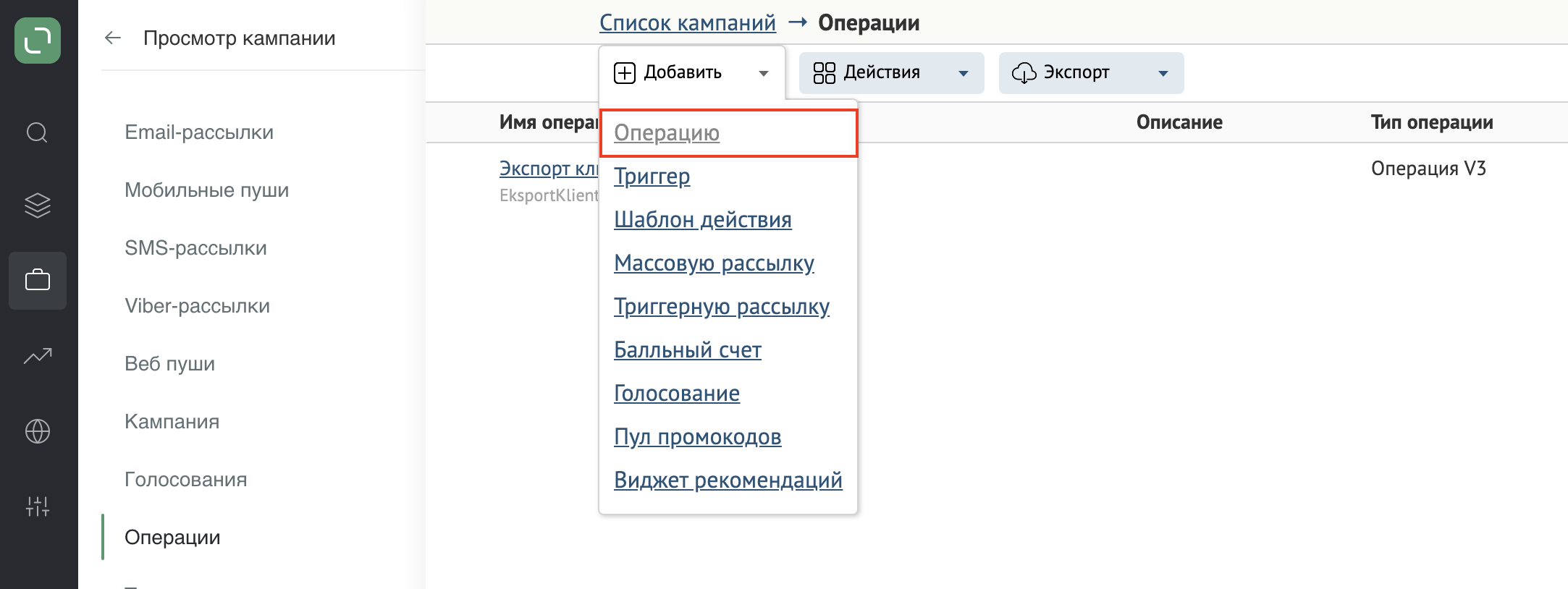Collapse the Добавить dropdown arrow
Screen dimensions: 1568x589
[x=763, y=74]
